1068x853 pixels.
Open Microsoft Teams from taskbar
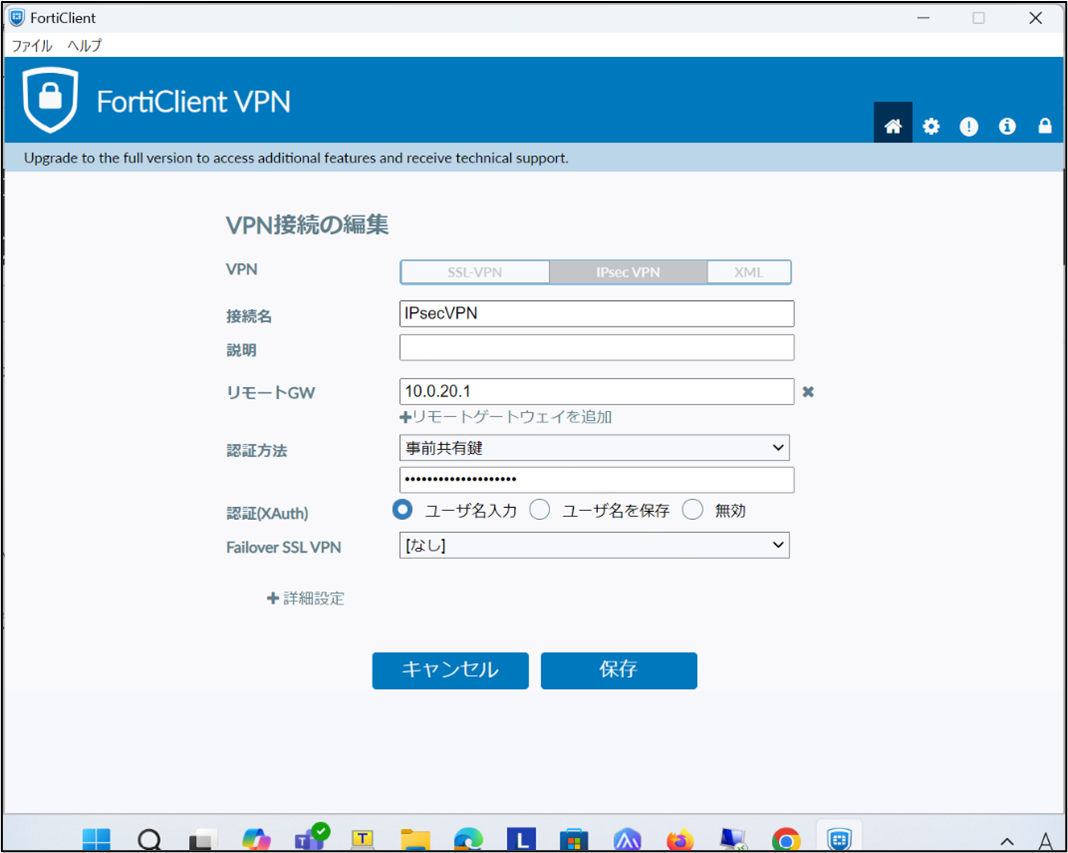310,838
